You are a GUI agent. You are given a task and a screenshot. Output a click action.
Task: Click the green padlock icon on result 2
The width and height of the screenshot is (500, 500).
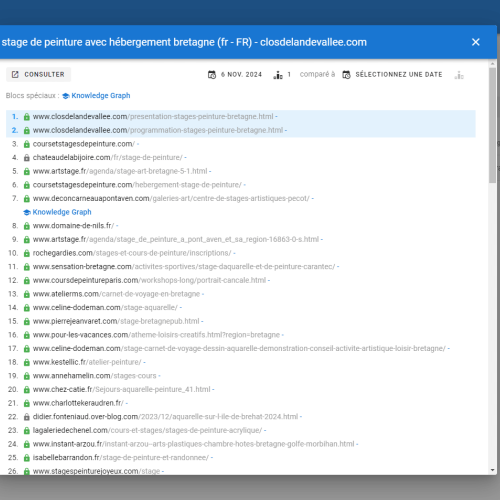(27, 131)
